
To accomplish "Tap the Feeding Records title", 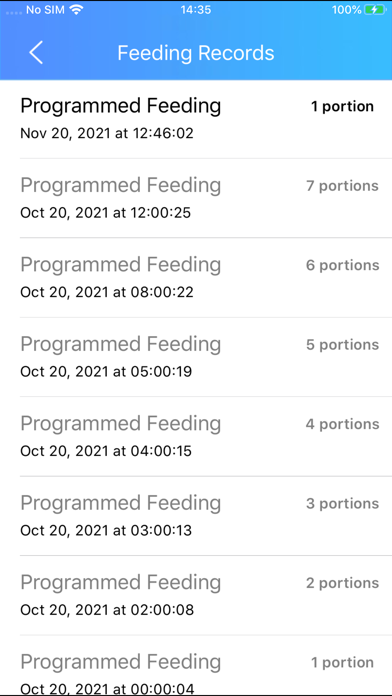I will 196,53.
